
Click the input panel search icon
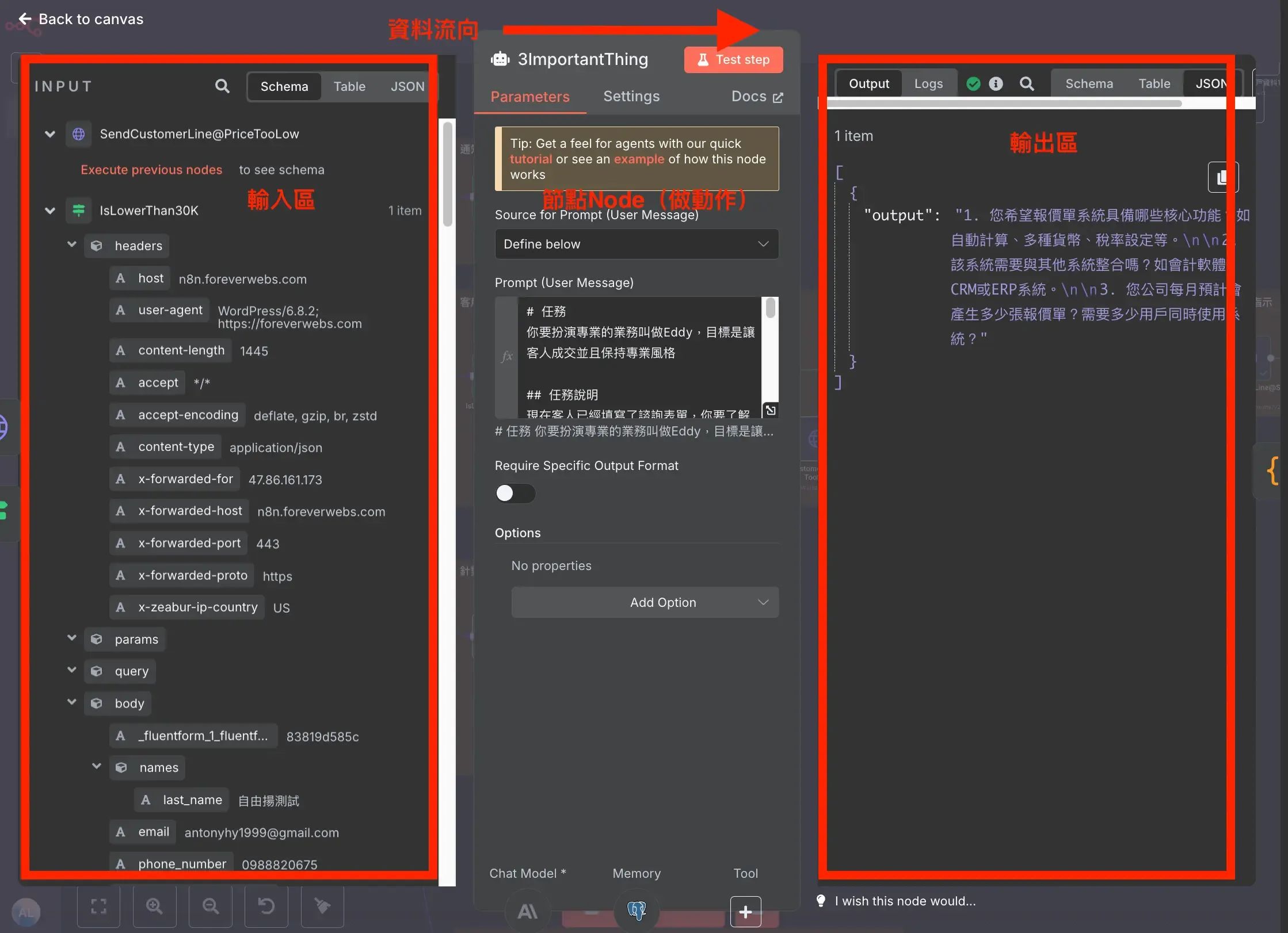(x=222, y=86)
